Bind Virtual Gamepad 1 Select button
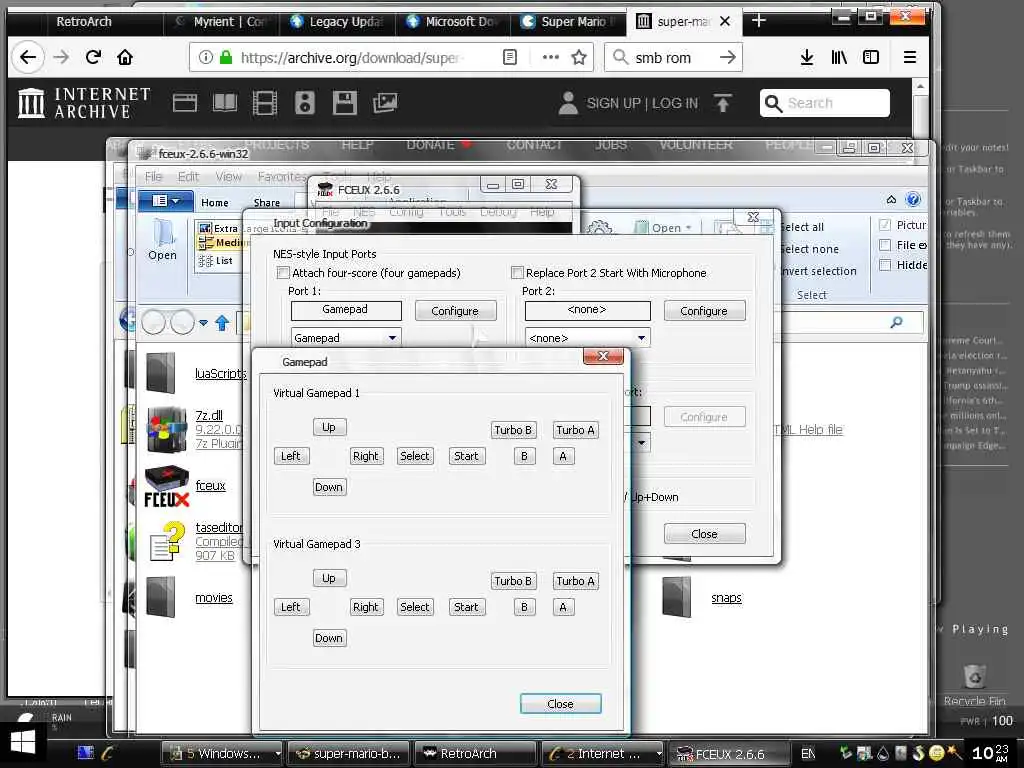 (415, 456)
